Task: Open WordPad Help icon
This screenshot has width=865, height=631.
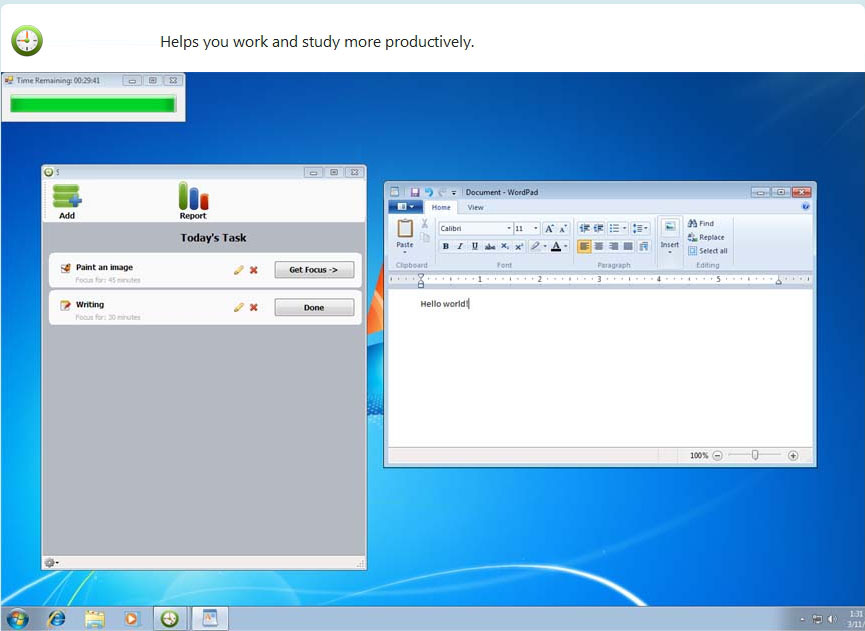Action: (805, 206)
